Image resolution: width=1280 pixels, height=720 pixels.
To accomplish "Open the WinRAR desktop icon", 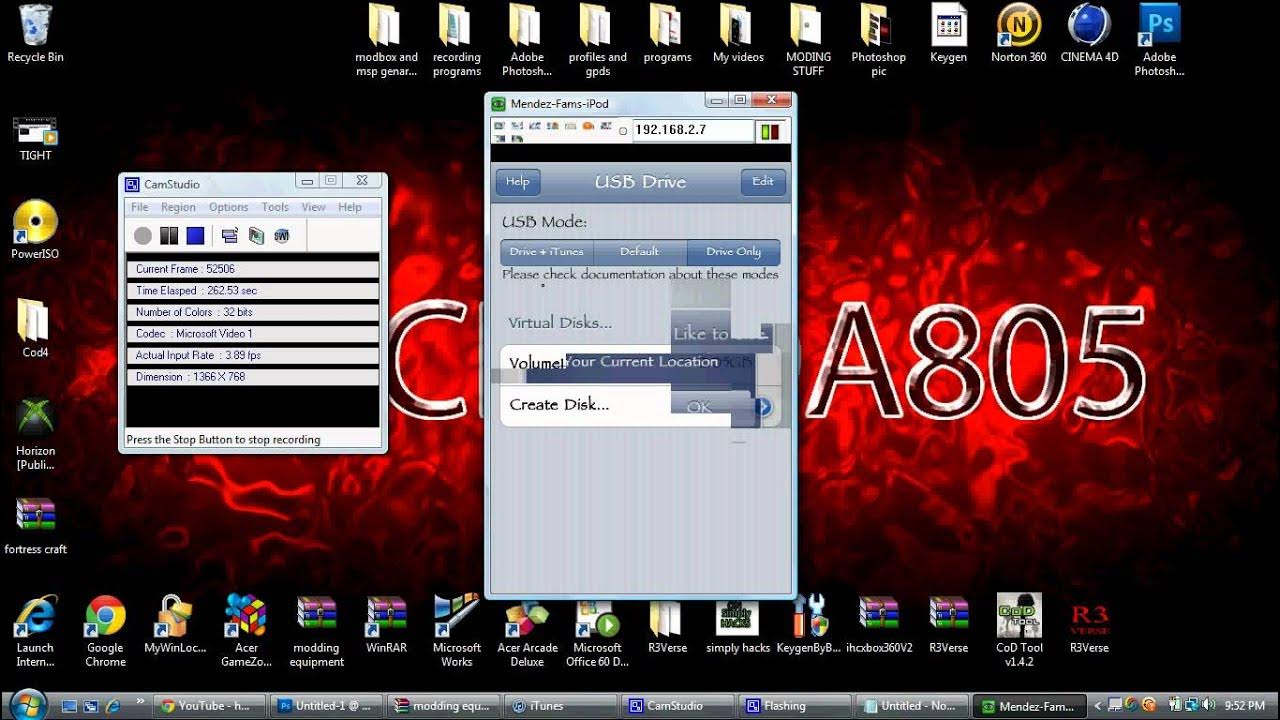I will 386,624.
